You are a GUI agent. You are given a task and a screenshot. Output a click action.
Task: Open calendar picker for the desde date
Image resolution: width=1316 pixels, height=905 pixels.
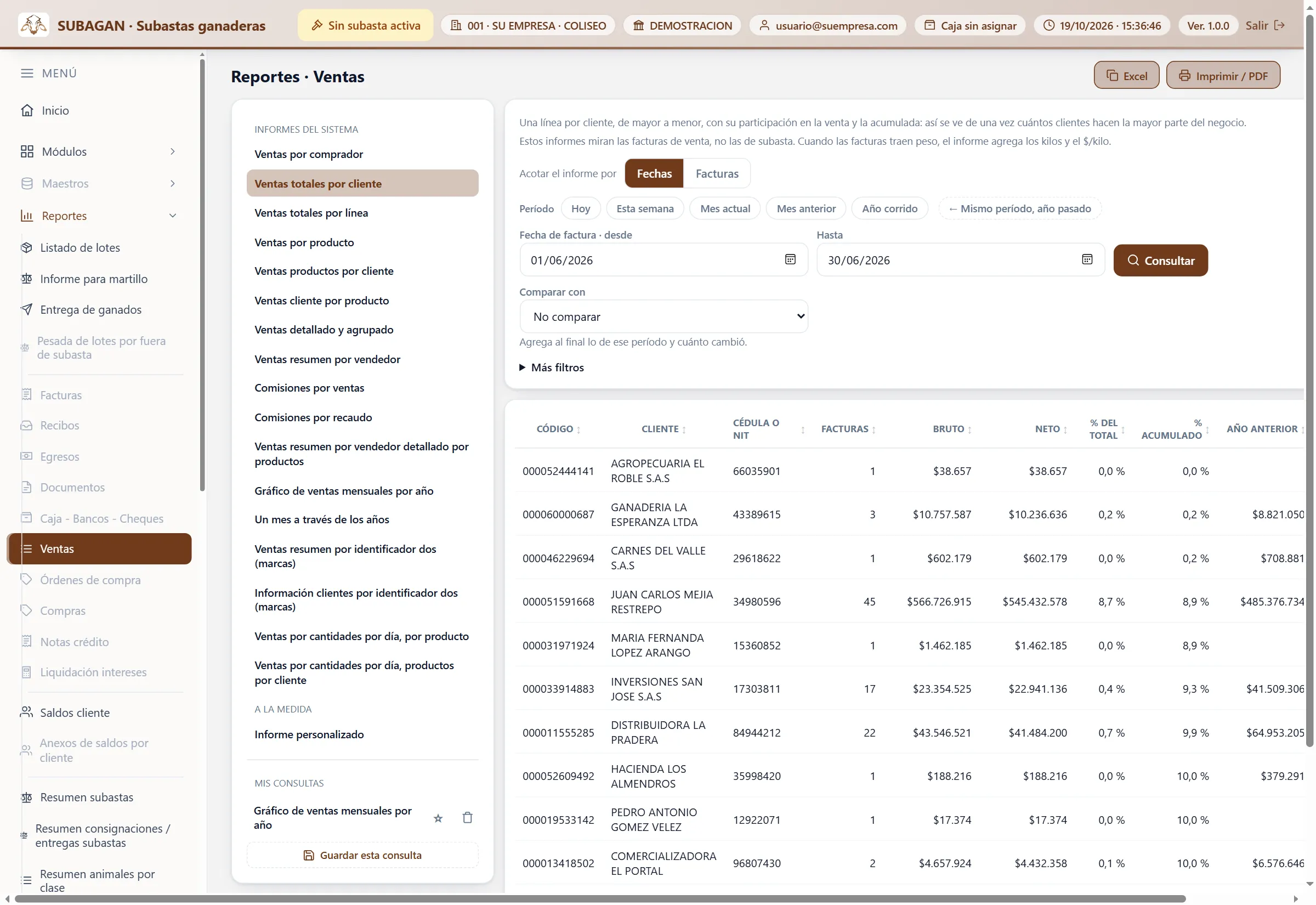(790, 259)
